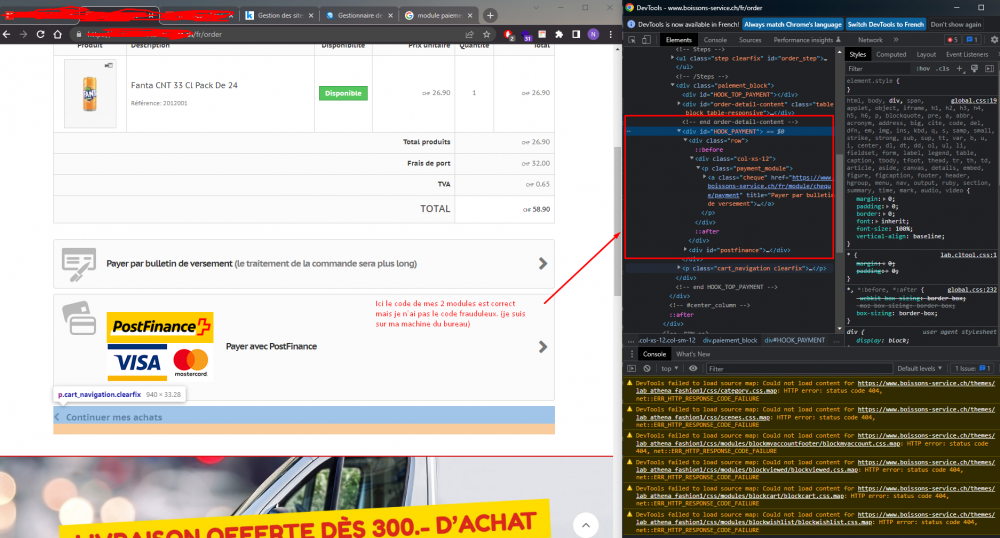Click Continuer mes achats link
This screenshot has height=538, width=1000.
pyautogui.click(x=114, y=417)
